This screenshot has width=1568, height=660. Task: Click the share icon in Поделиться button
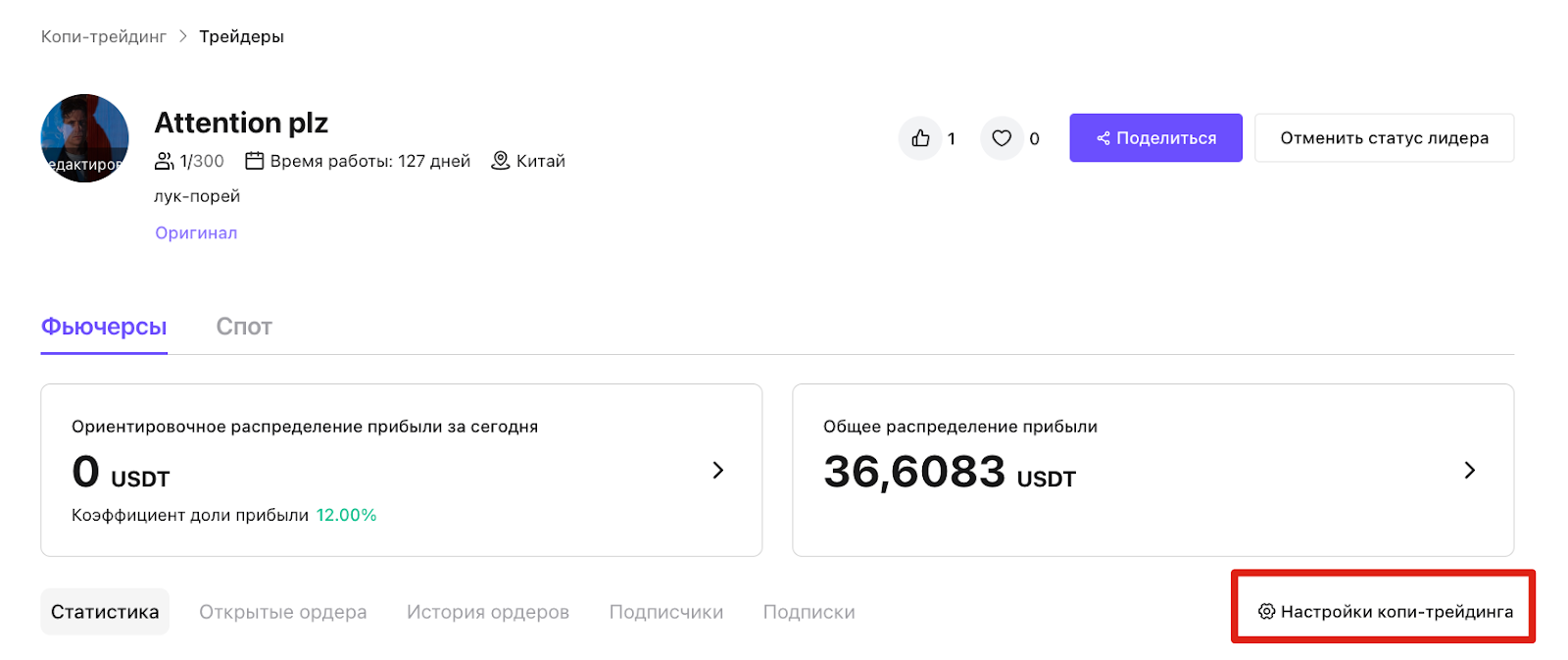(1103, 138)
